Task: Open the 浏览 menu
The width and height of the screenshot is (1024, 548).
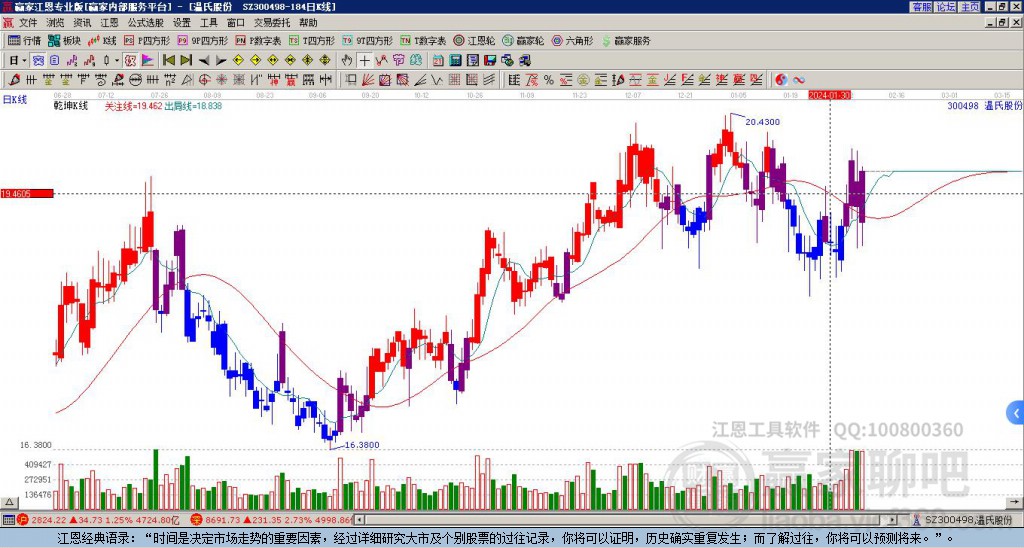Action: click(x=55, y=23)
